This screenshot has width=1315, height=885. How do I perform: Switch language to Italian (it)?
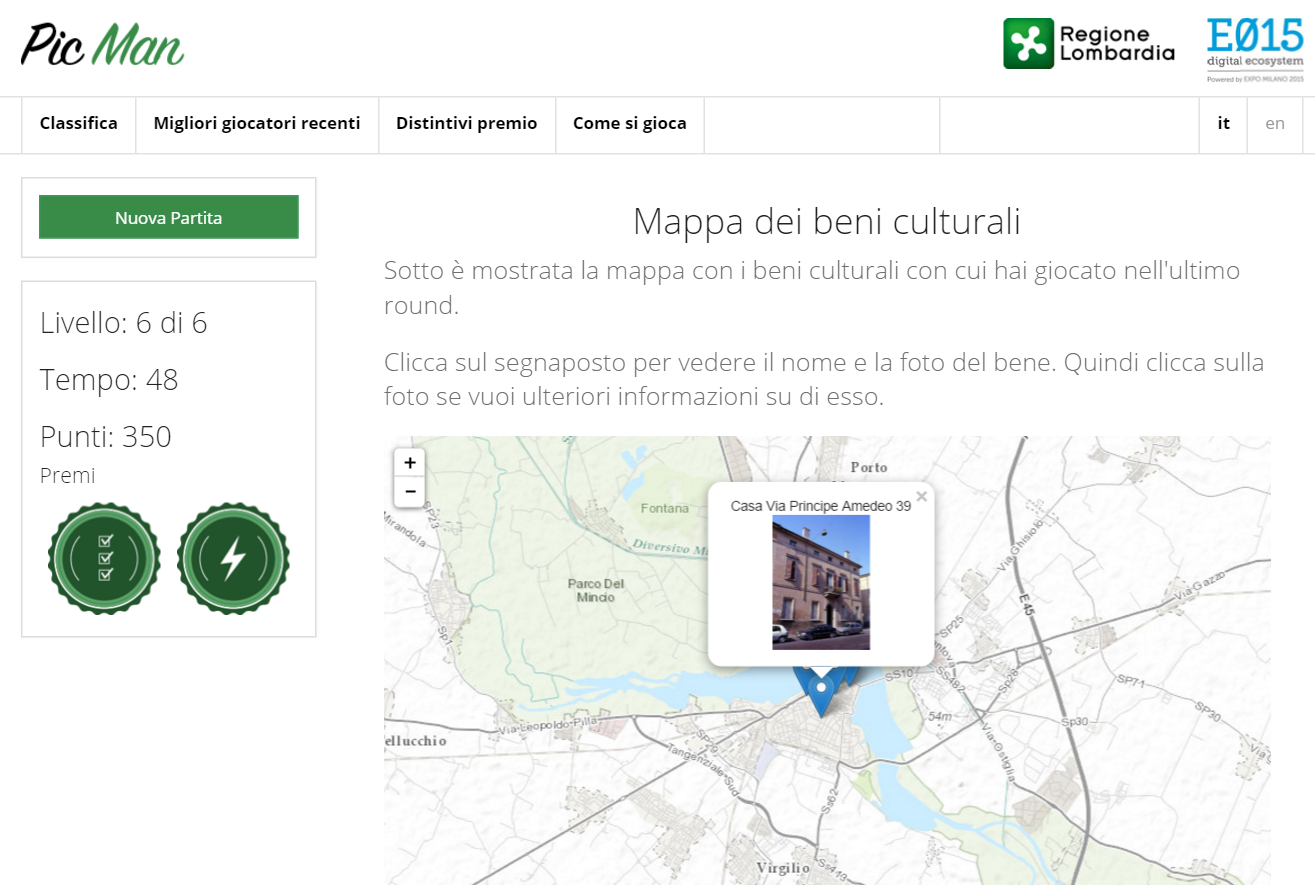click(1223, 124)
